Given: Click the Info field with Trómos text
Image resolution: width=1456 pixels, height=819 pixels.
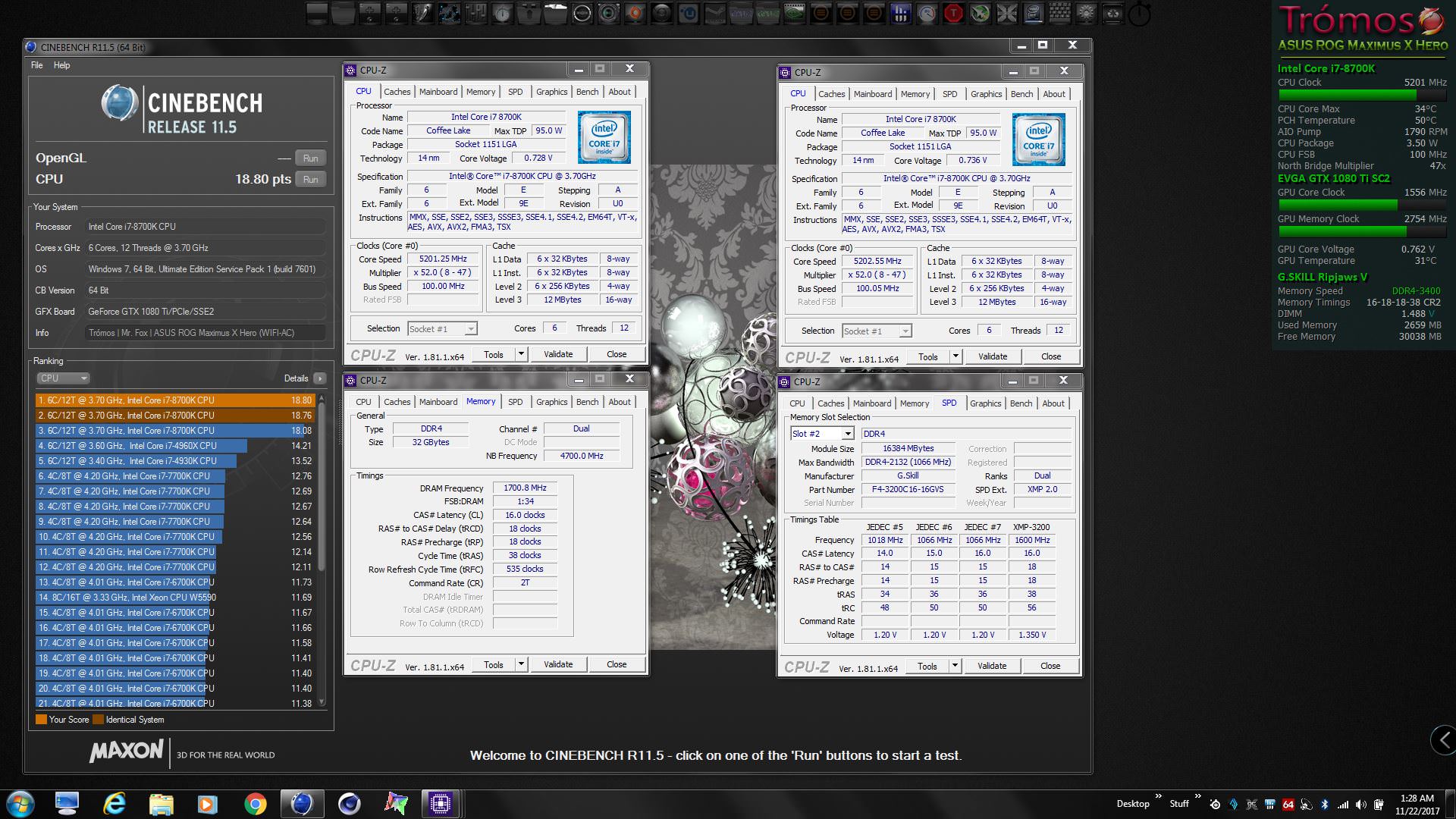Looking at the screenshot, I should tap(205, 333).
